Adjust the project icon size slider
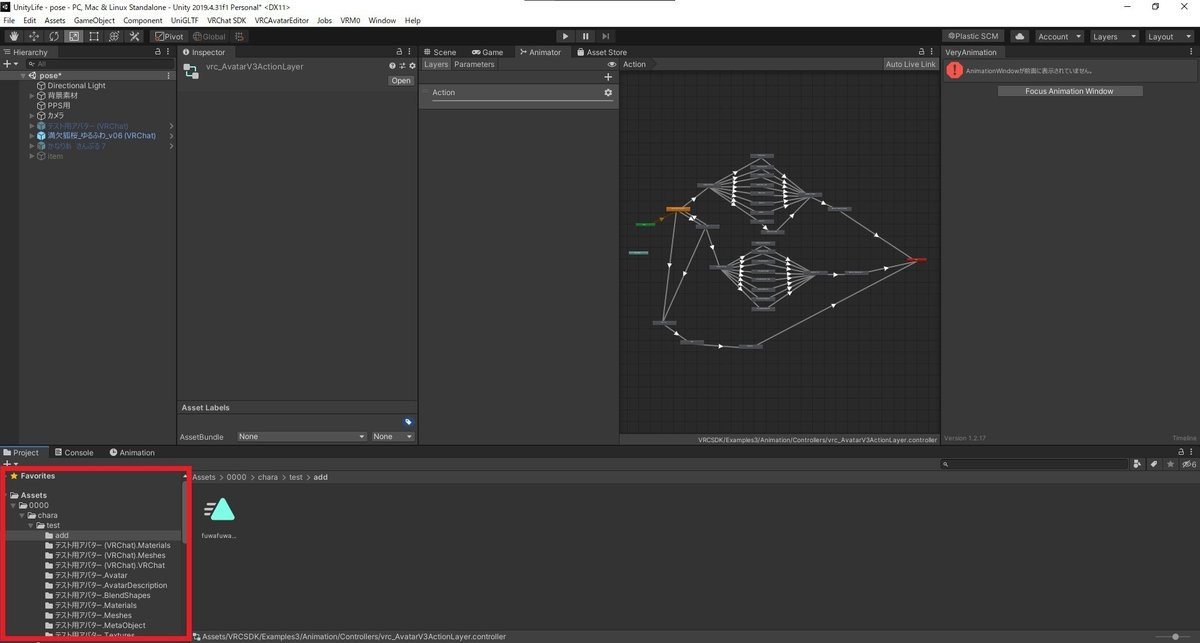 click(x=1174, y=636)
